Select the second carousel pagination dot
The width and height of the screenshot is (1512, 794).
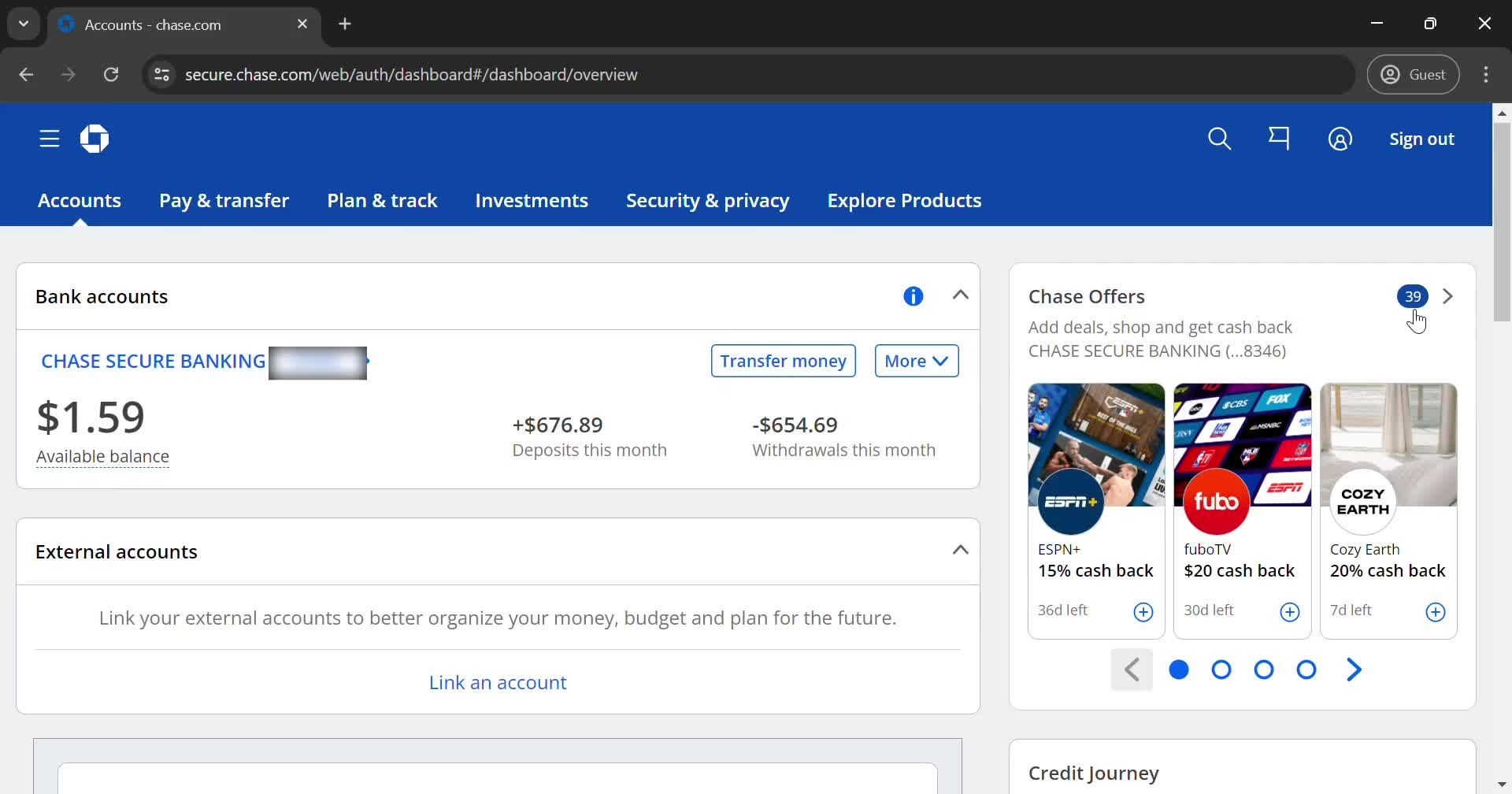[x=1221, y=670]
